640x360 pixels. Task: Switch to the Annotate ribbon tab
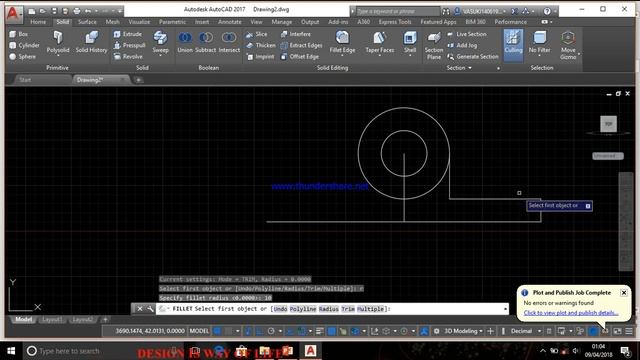tap(230, 22)
